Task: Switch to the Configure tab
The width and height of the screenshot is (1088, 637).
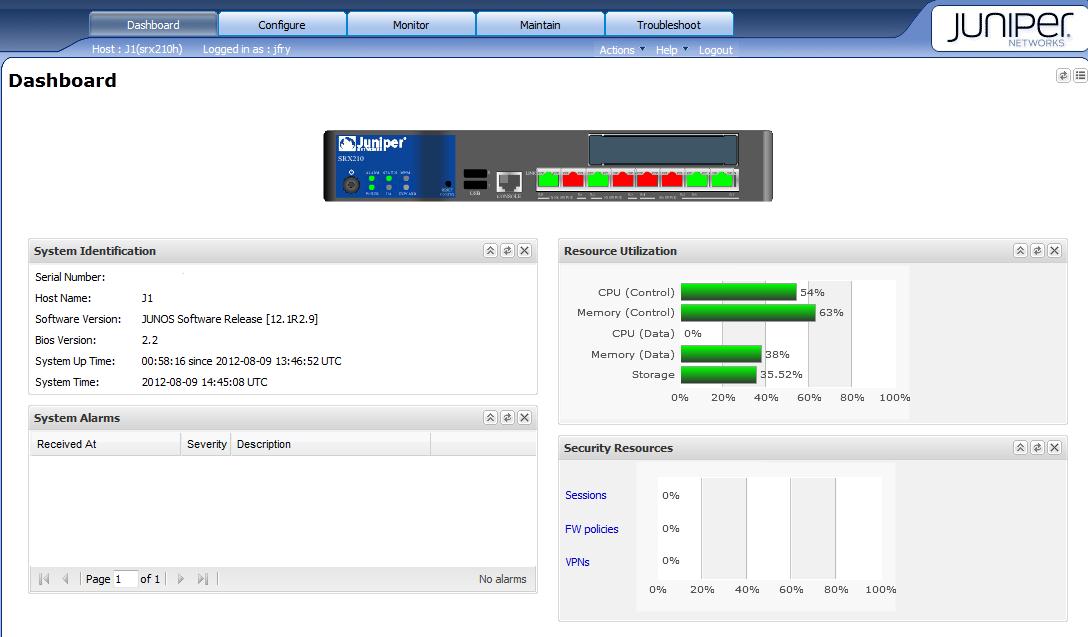Action: click(282, 24)
